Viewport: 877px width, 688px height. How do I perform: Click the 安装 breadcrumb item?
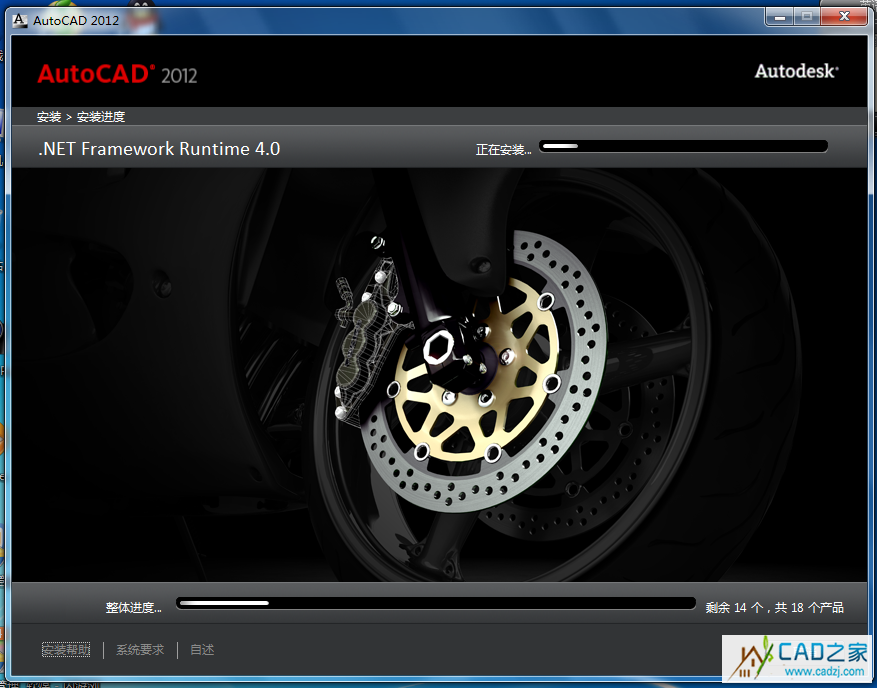point(49,117)
